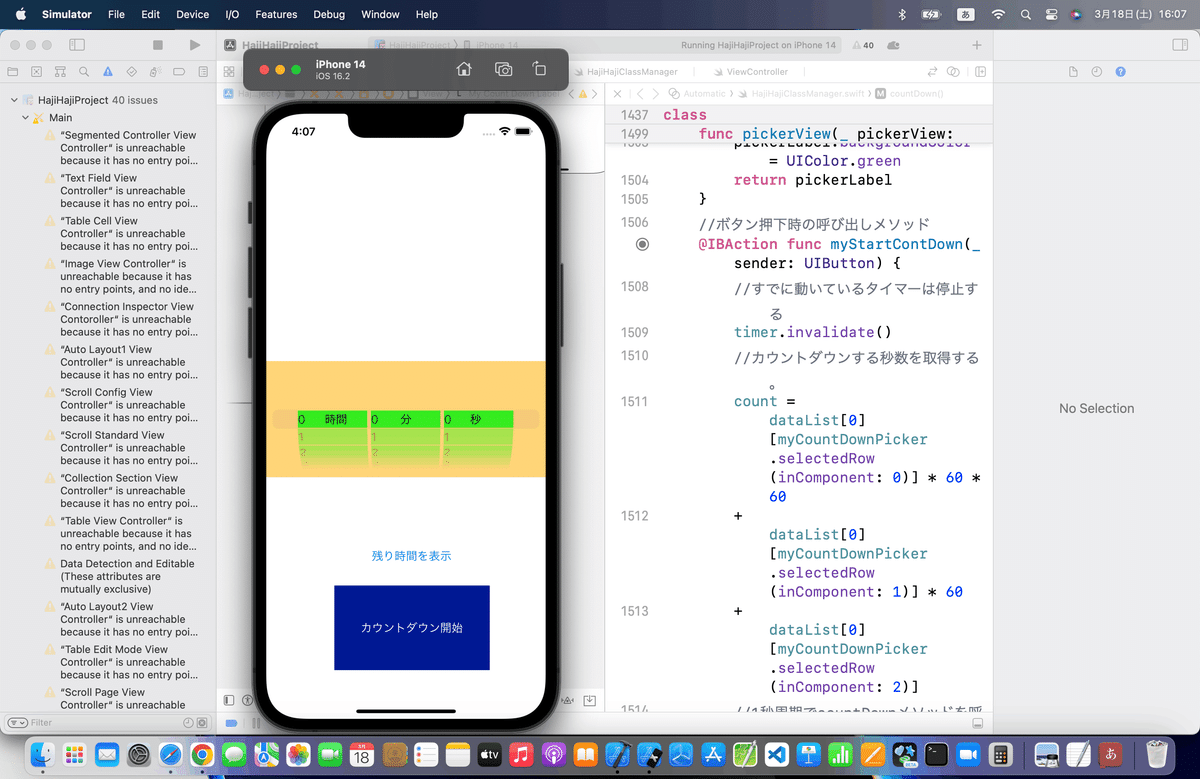This screenshot has height=779, width=1200.
Task: Open the Window menu
Action: [x=380, y=15]
